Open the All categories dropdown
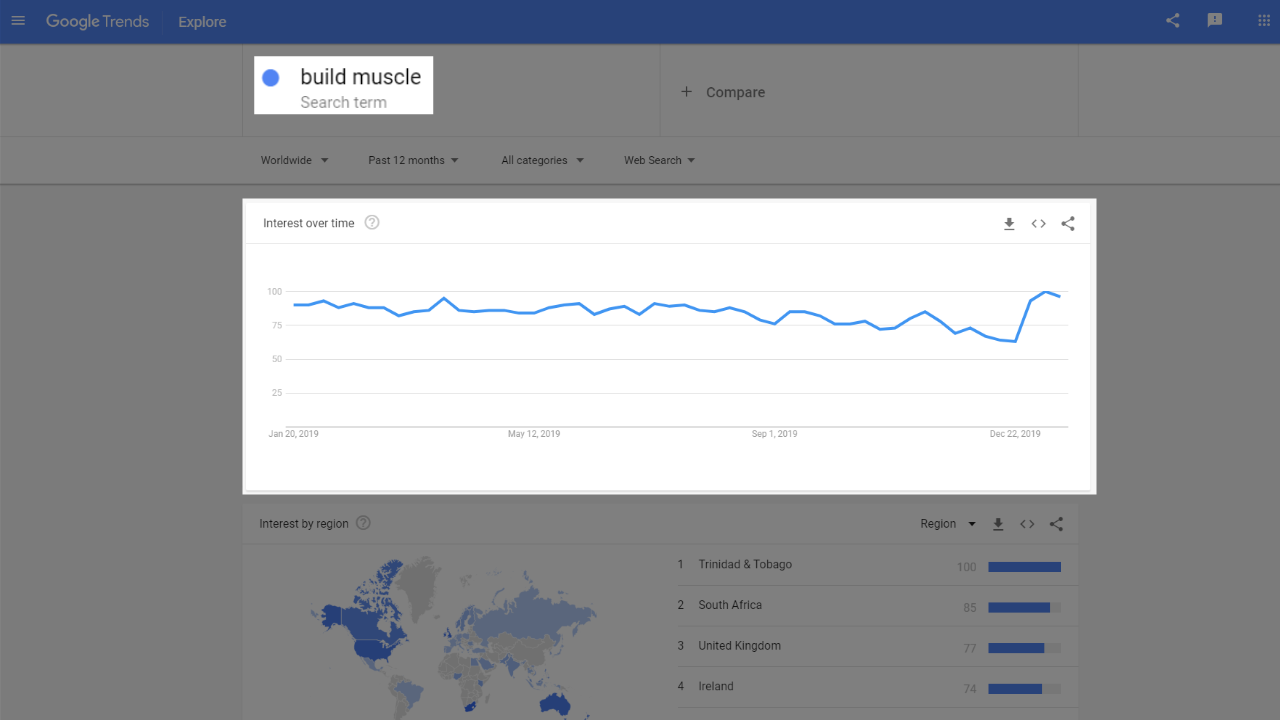 (x=543, y=160)
